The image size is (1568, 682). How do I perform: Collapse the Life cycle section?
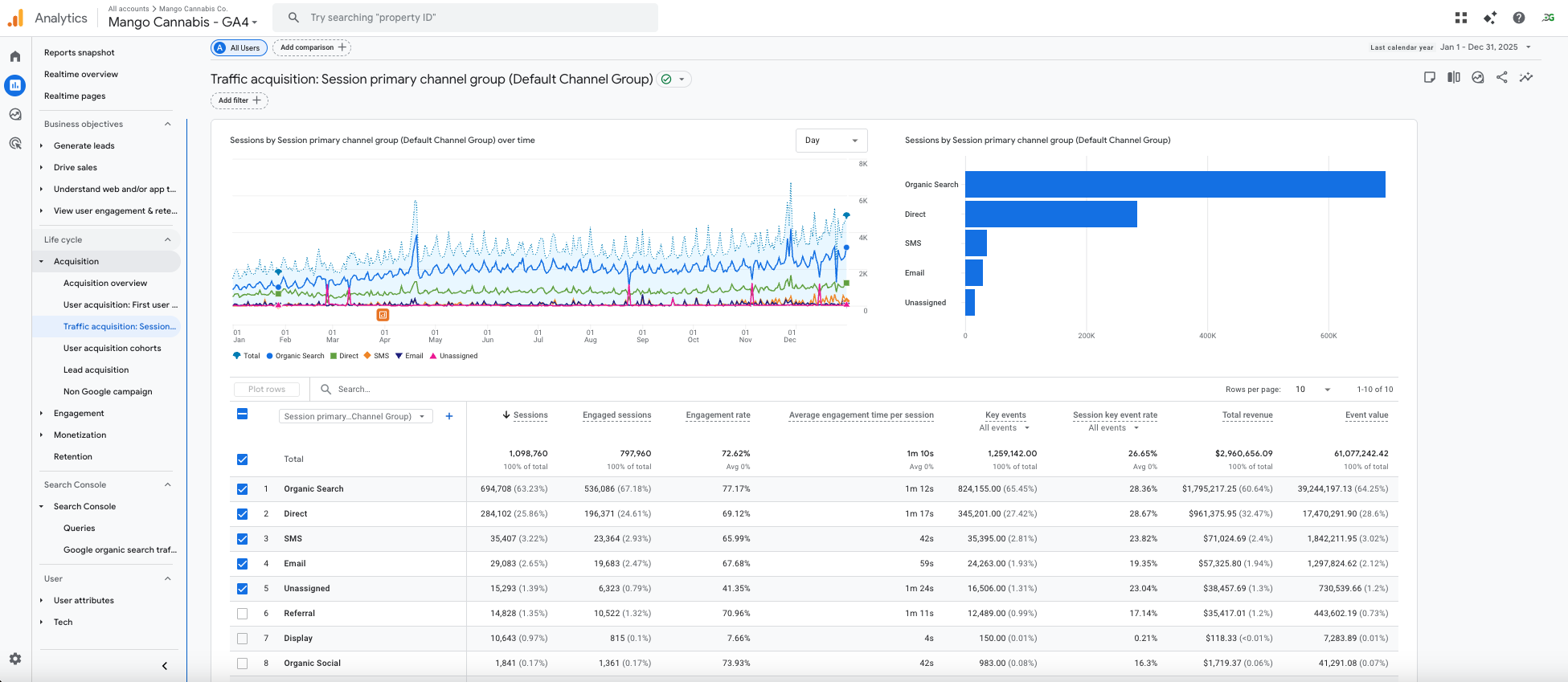click(x=168, y=239)
